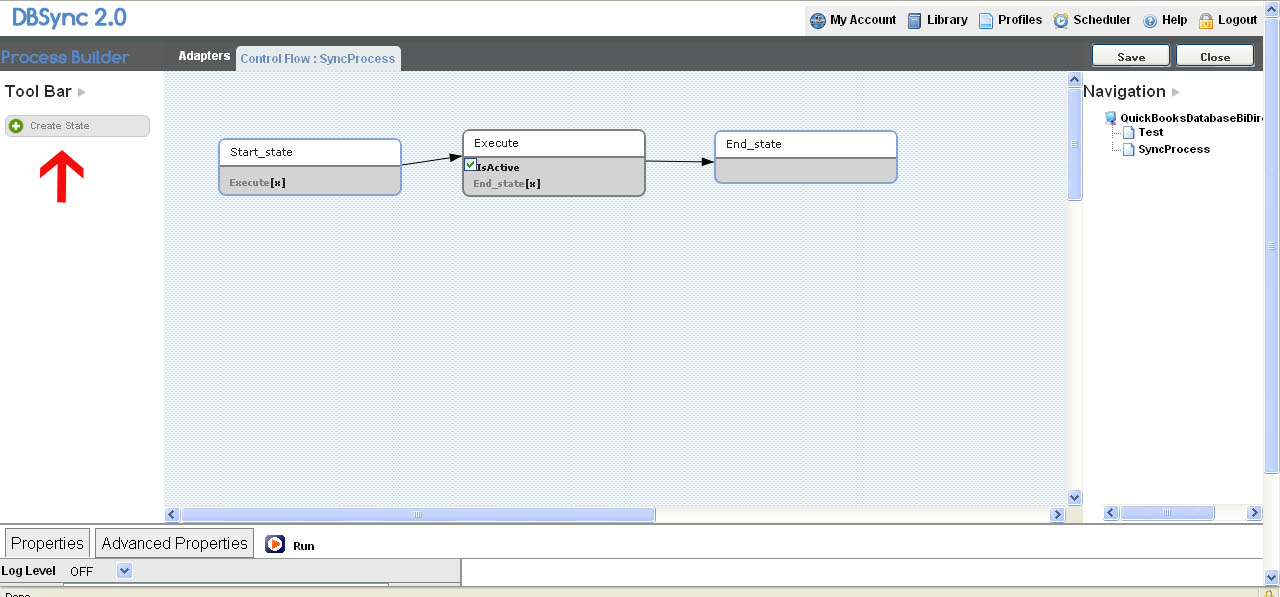Open the Library book icon
This screenshot has height=597, width=1280.
tap(915, 20)
